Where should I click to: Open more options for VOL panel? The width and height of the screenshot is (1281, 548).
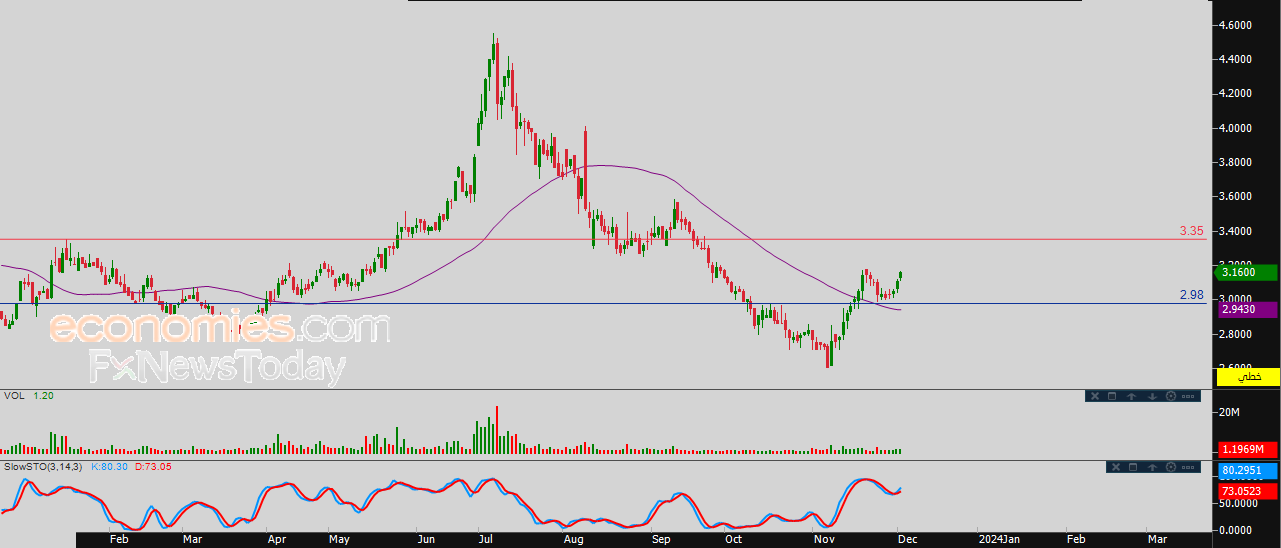click(x=1188, y=396)
